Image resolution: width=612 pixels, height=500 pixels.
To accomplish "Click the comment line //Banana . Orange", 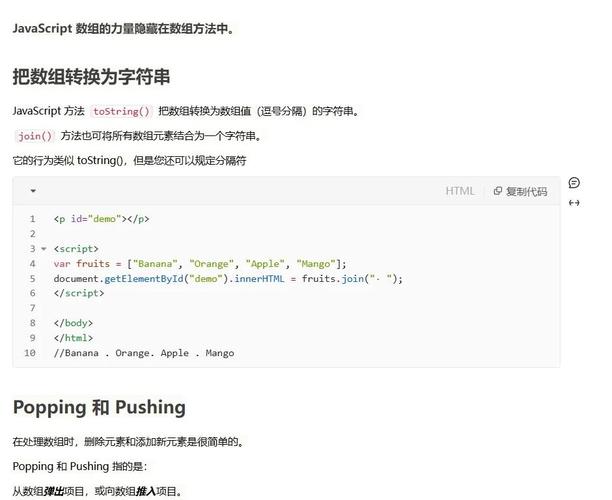I will 144,353.
